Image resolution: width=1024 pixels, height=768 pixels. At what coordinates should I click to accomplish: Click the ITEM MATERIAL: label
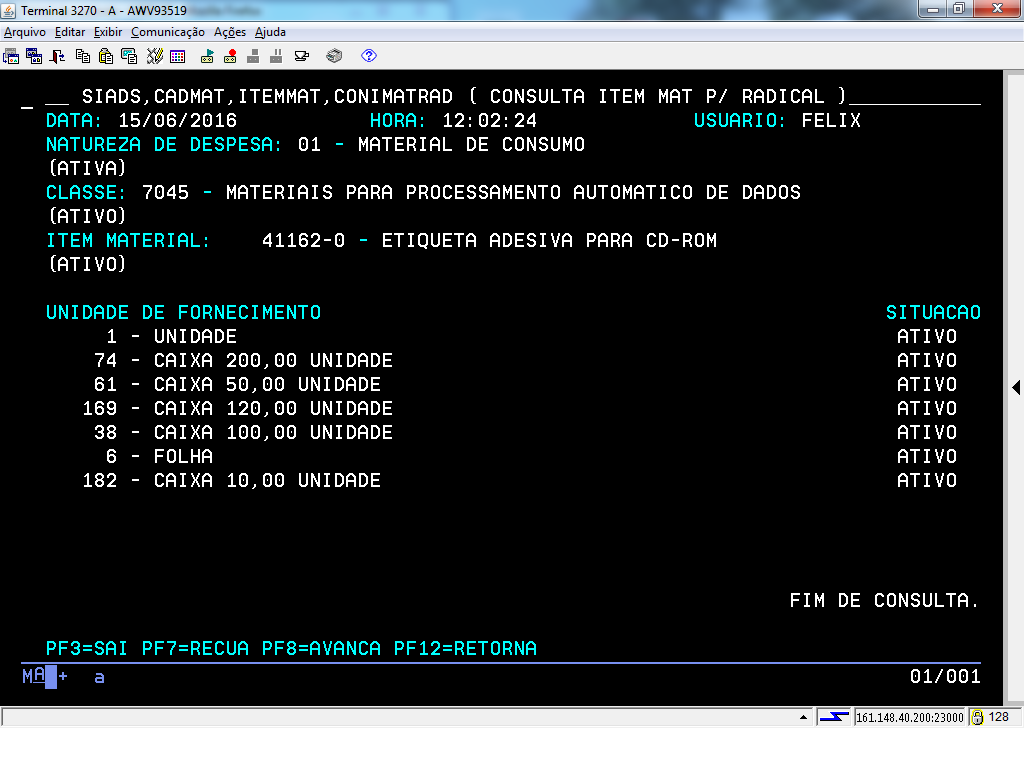pyautogui.click(x=128, y=240)
